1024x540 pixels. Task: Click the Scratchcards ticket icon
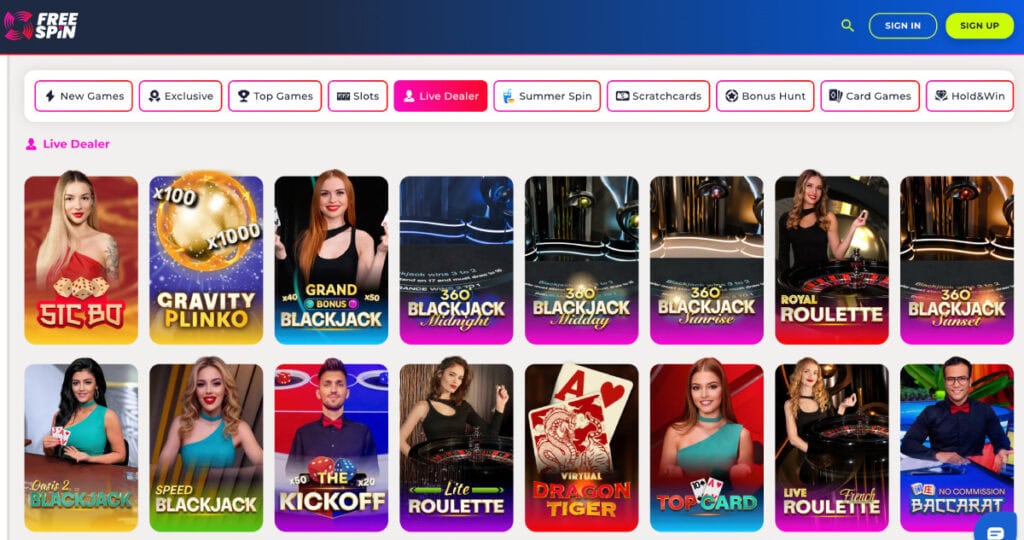pyautogui.click(x=622, y=96)
